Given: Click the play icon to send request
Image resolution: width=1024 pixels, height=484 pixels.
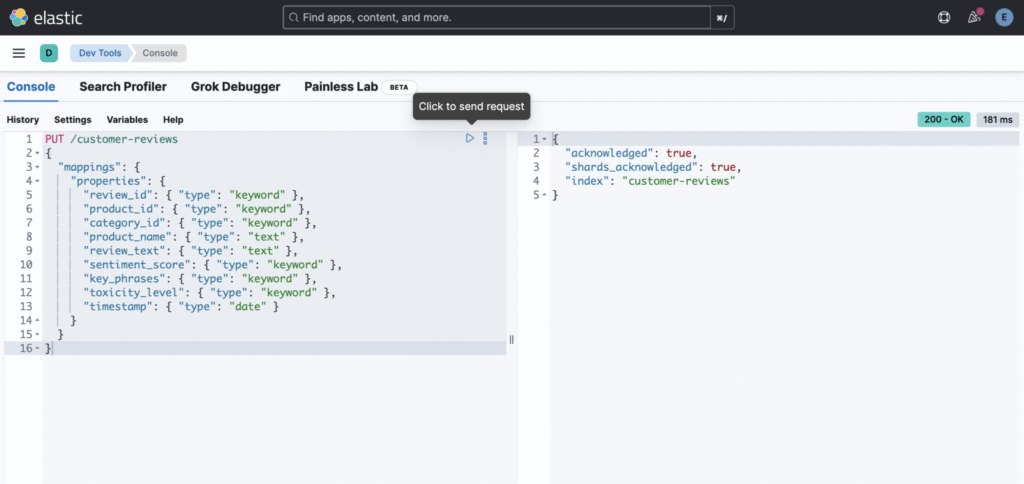Looking at the screenshot, I should [470, 138].
